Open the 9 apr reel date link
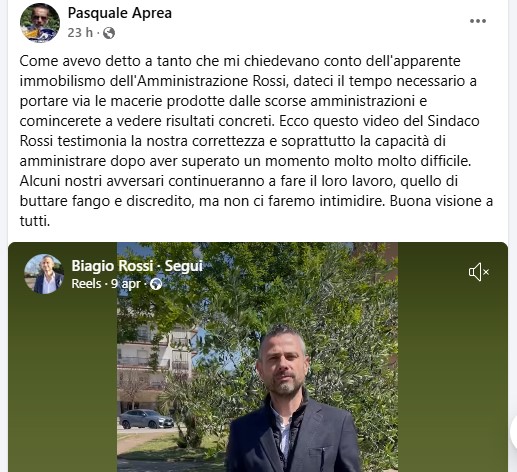This screenshot has width=517, height=472. point(126,284)
